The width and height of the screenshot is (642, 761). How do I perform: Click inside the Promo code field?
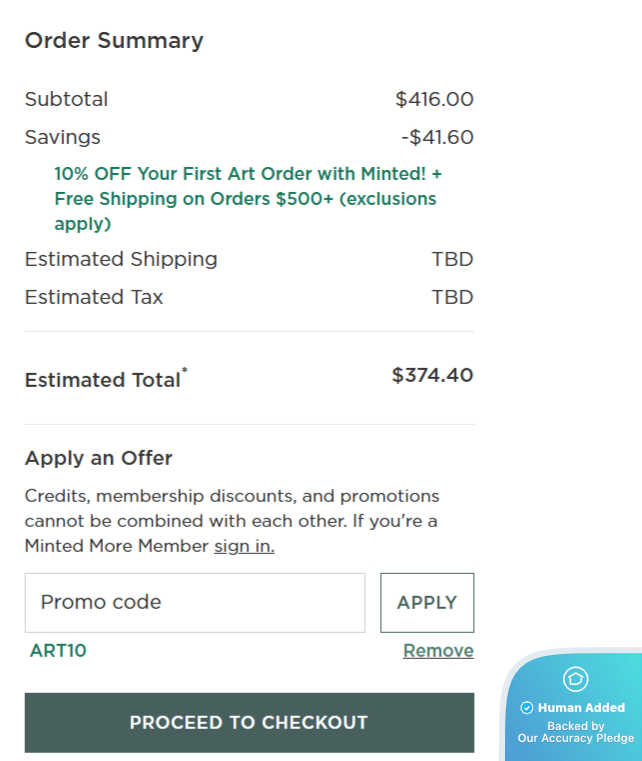tap(195, 603)
